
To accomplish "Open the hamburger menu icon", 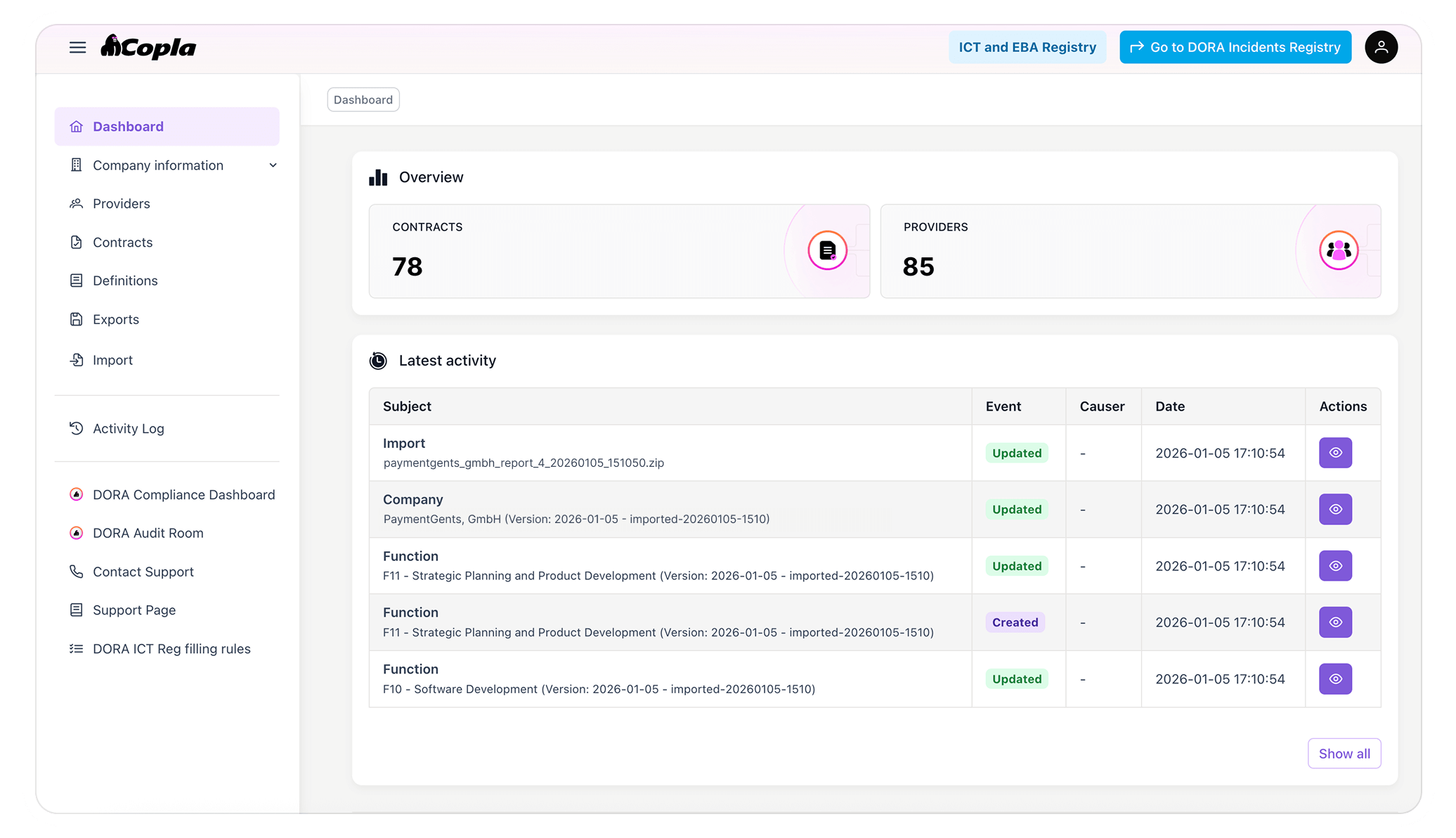I will pos(77,48).
